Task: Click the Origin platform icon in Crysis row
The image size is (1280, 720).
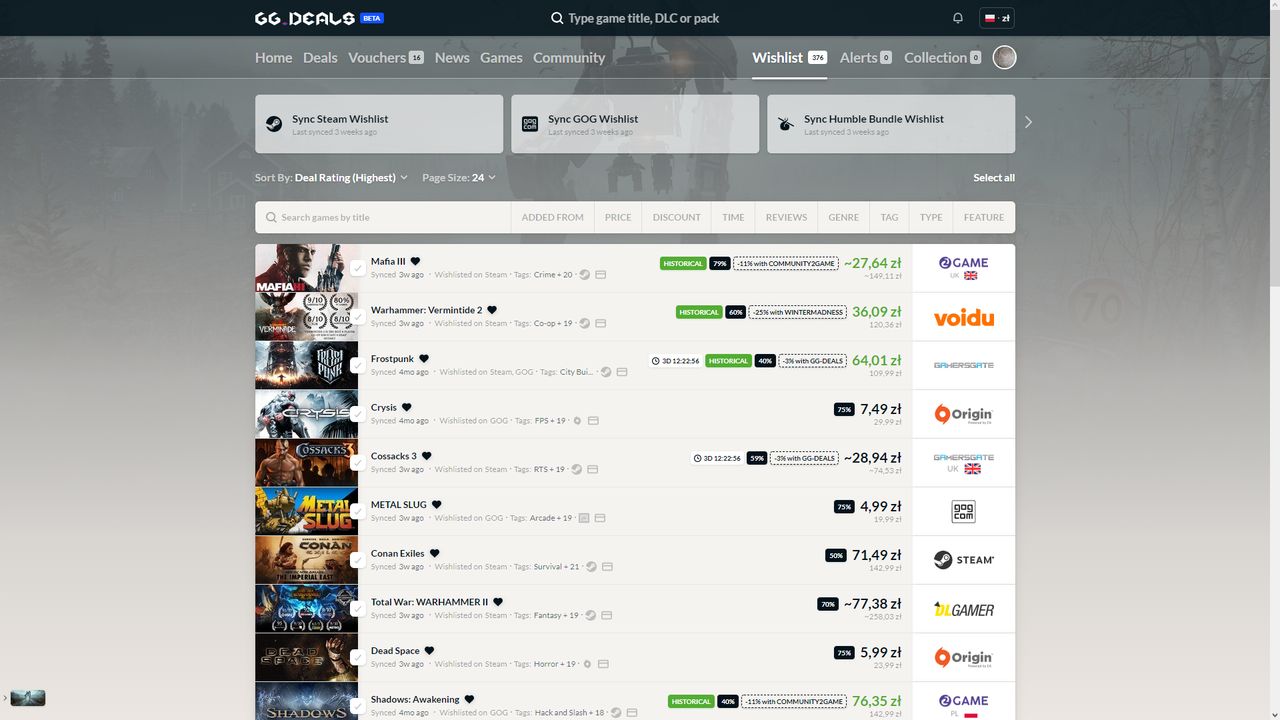Action: (x=577, y=420)
